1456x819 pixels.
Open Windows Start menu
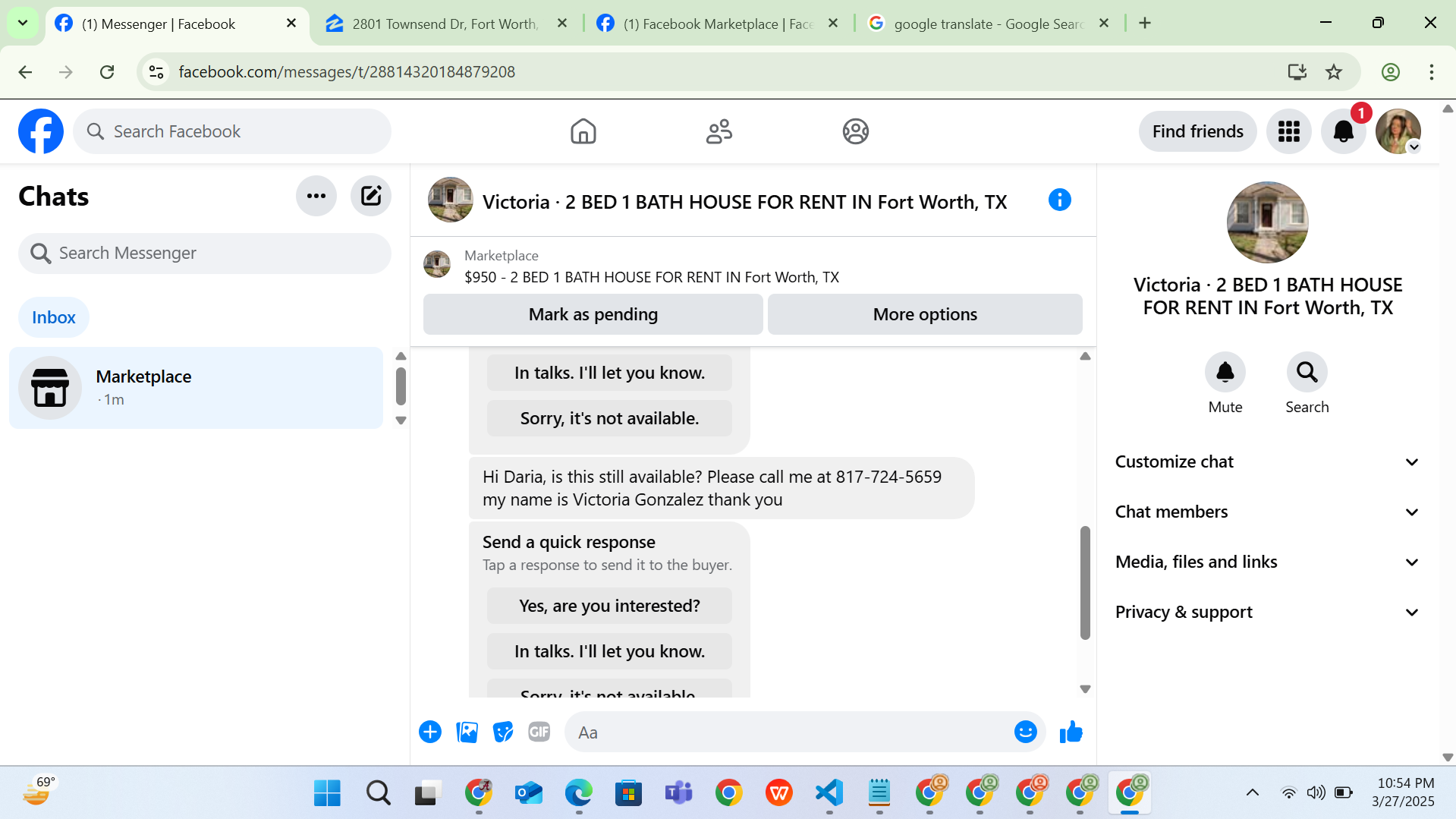pyautogui.click(x=328, y=793)
